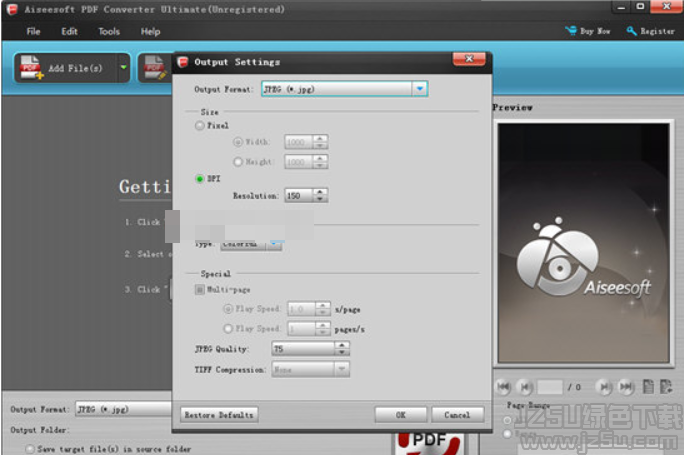This screenshot has height=455, width=684.
Task: Click Add File(s) PDF button
Action: pos(66,68)
